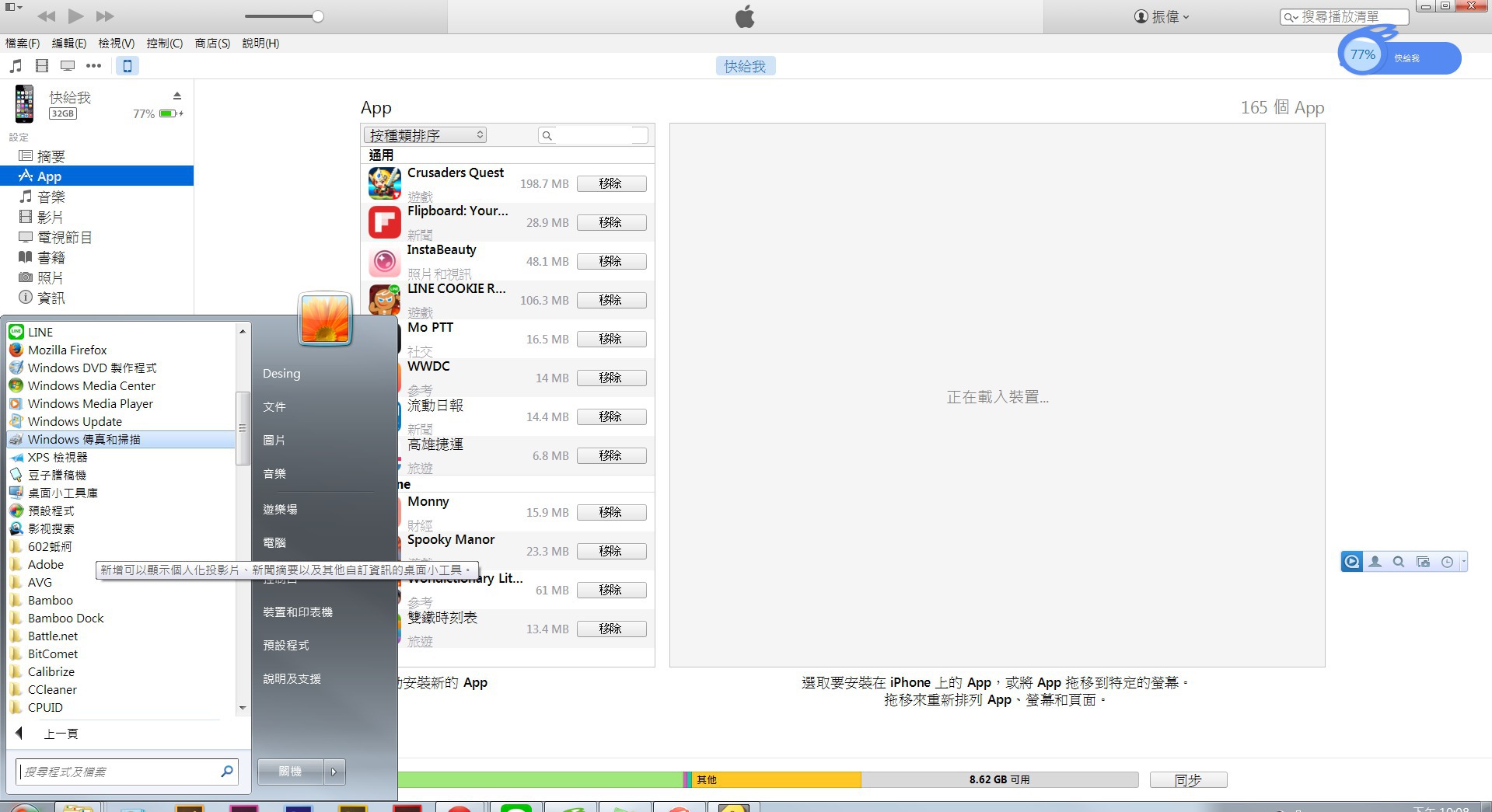1492x812 pixels.
Task: Select the App sidebar section
Action: click(x=96, y=176)
